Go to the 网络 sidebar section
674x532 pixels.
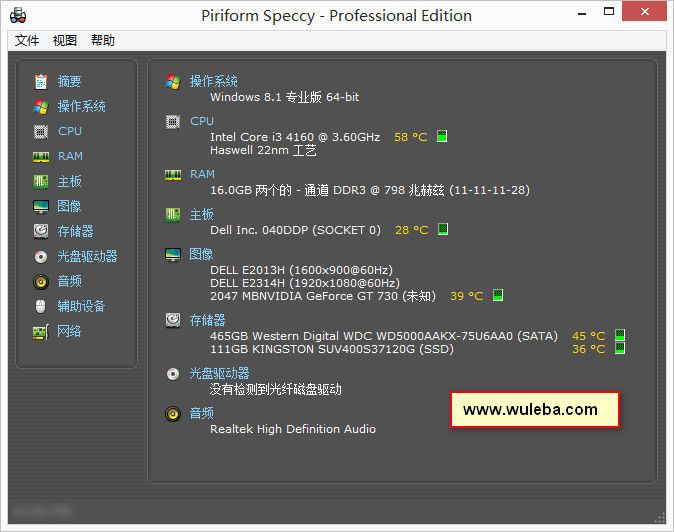pos(69,331)
